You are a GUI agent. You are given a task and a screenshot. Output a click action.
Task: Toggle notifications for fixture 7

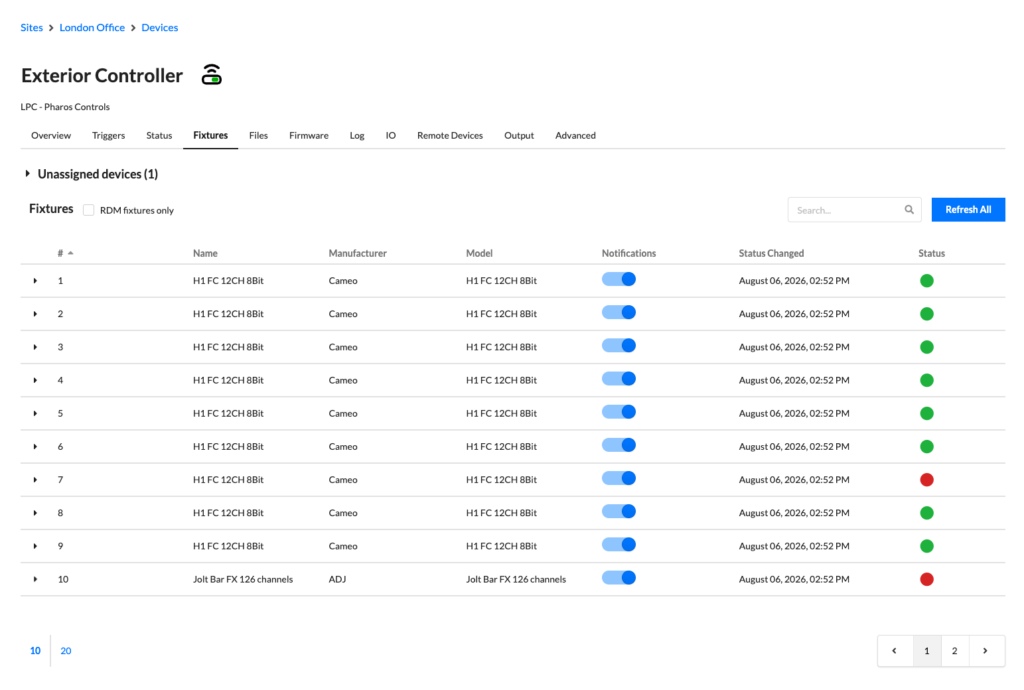618,478
